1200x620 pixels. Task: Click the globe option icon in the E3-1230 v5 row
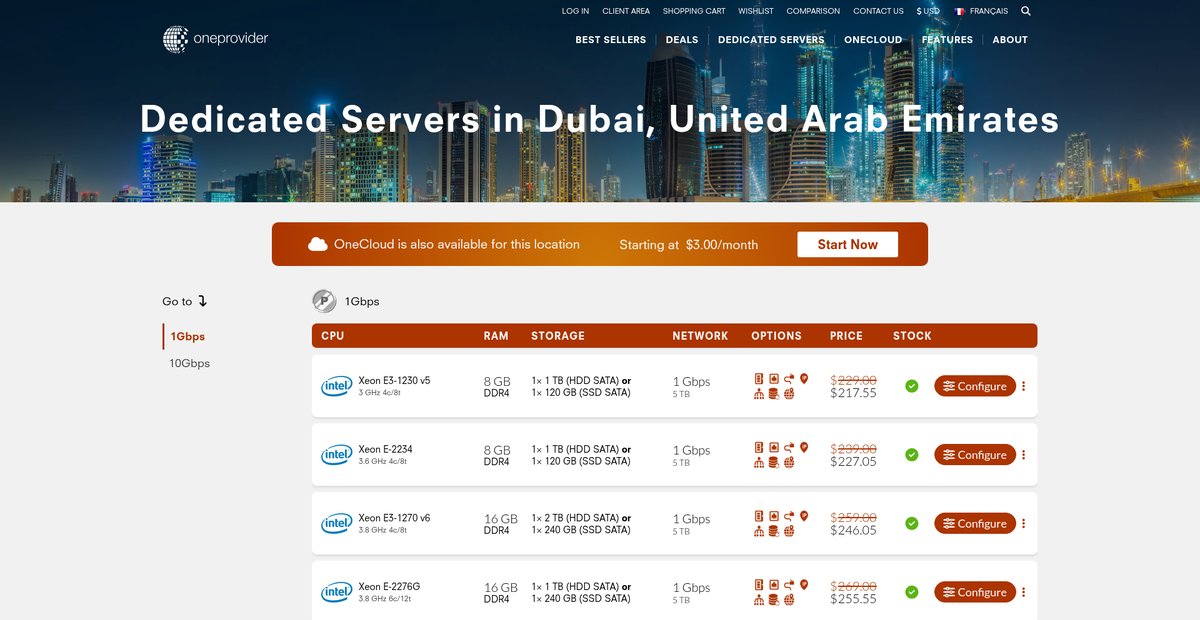pyautogui.click(x=788, y=394)
